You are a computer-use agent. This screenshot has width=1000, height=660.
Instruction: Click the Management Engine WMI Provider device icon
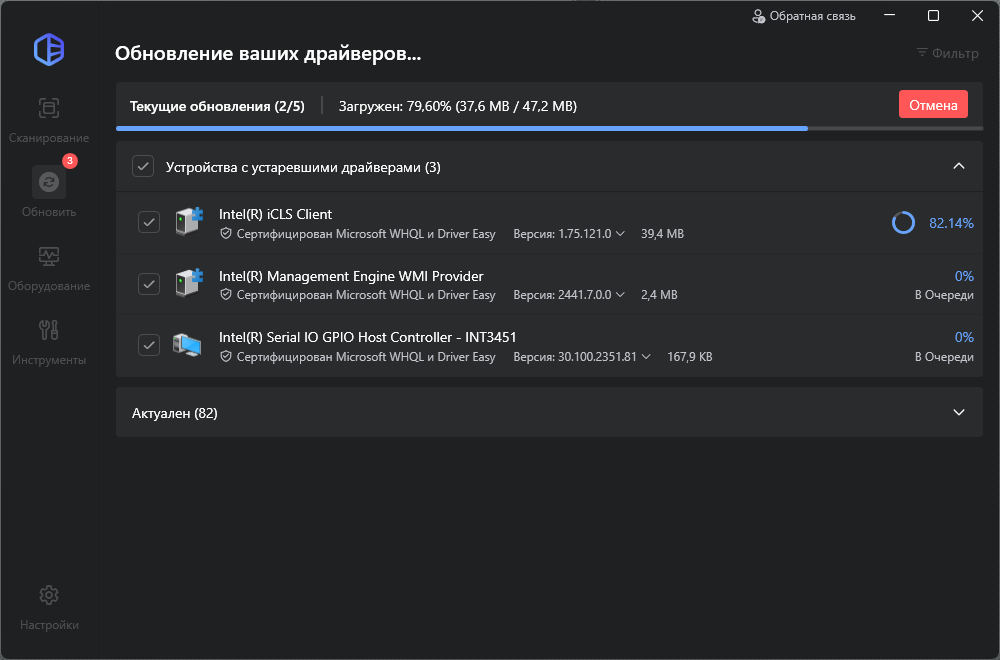point(189,282)
